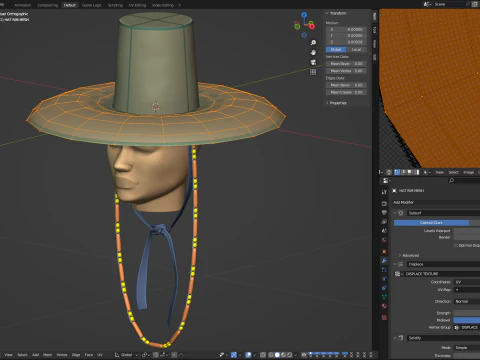Open the Add Modifier dropdown

pyautogui.click(x=436, y=202)
